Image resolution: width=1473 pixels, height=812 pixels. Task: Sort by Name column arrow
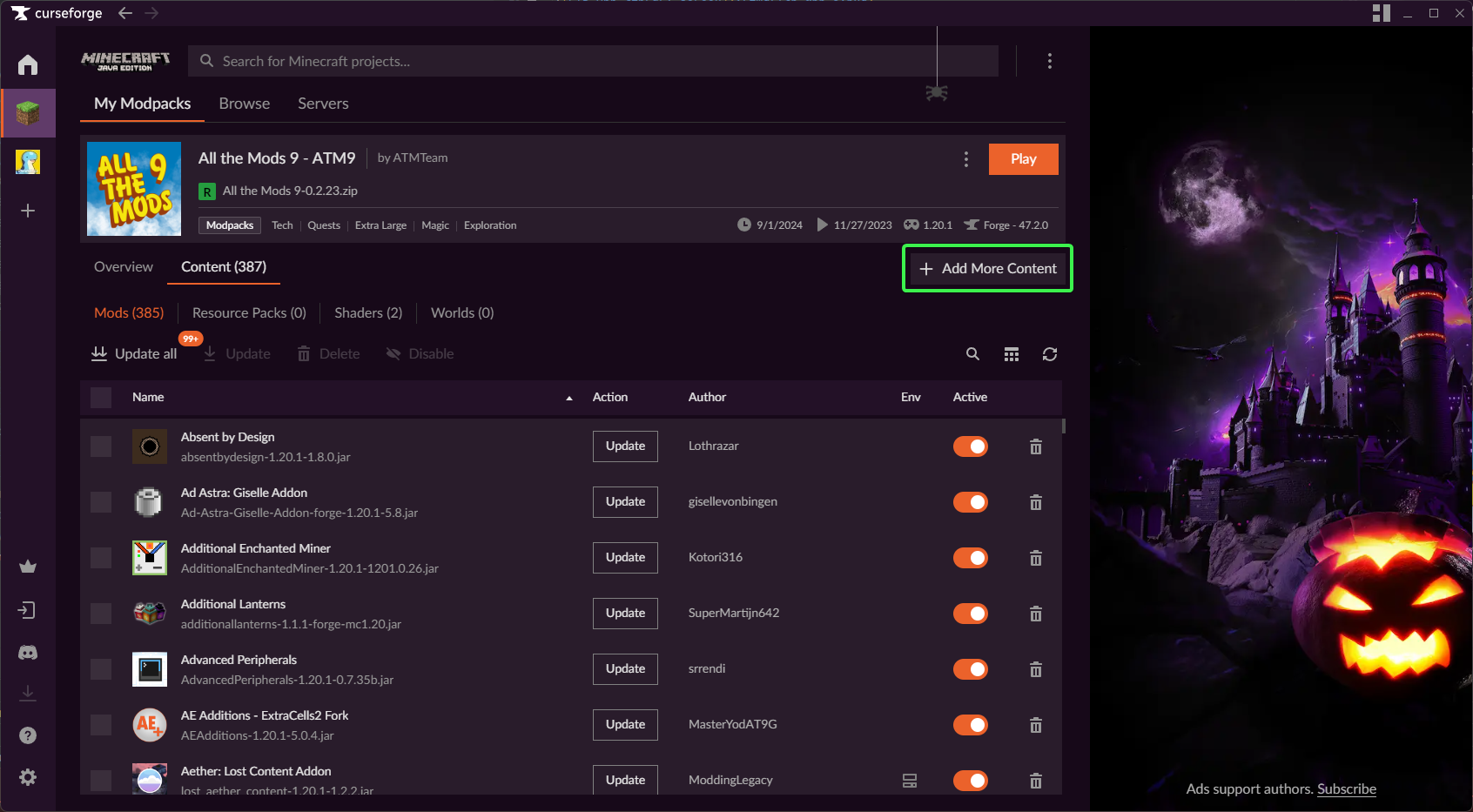[x=569, y=398]
